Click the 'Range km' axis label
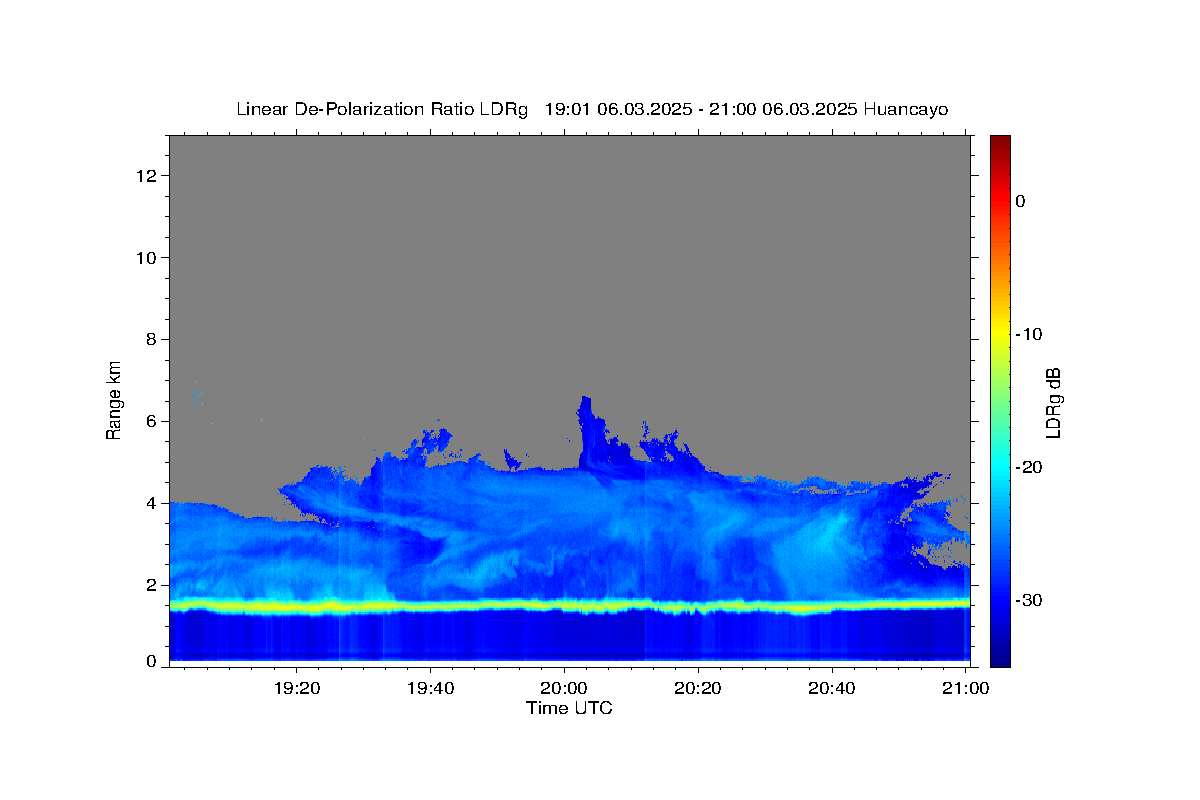 point(114,400)
